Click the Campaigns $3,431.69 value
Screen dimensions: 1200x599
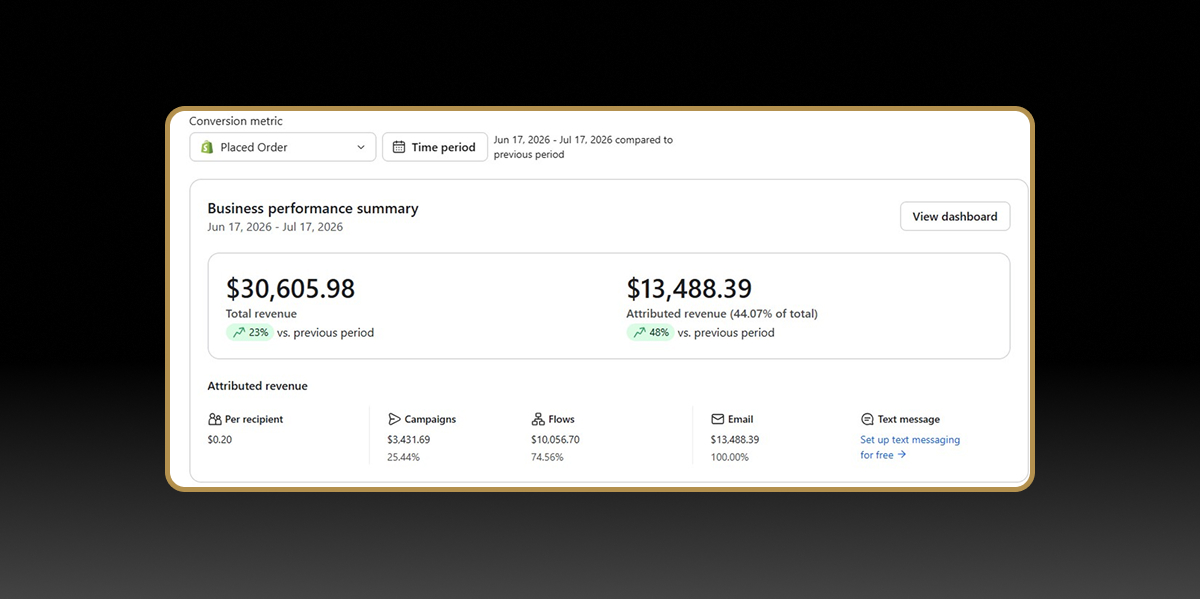409,439
